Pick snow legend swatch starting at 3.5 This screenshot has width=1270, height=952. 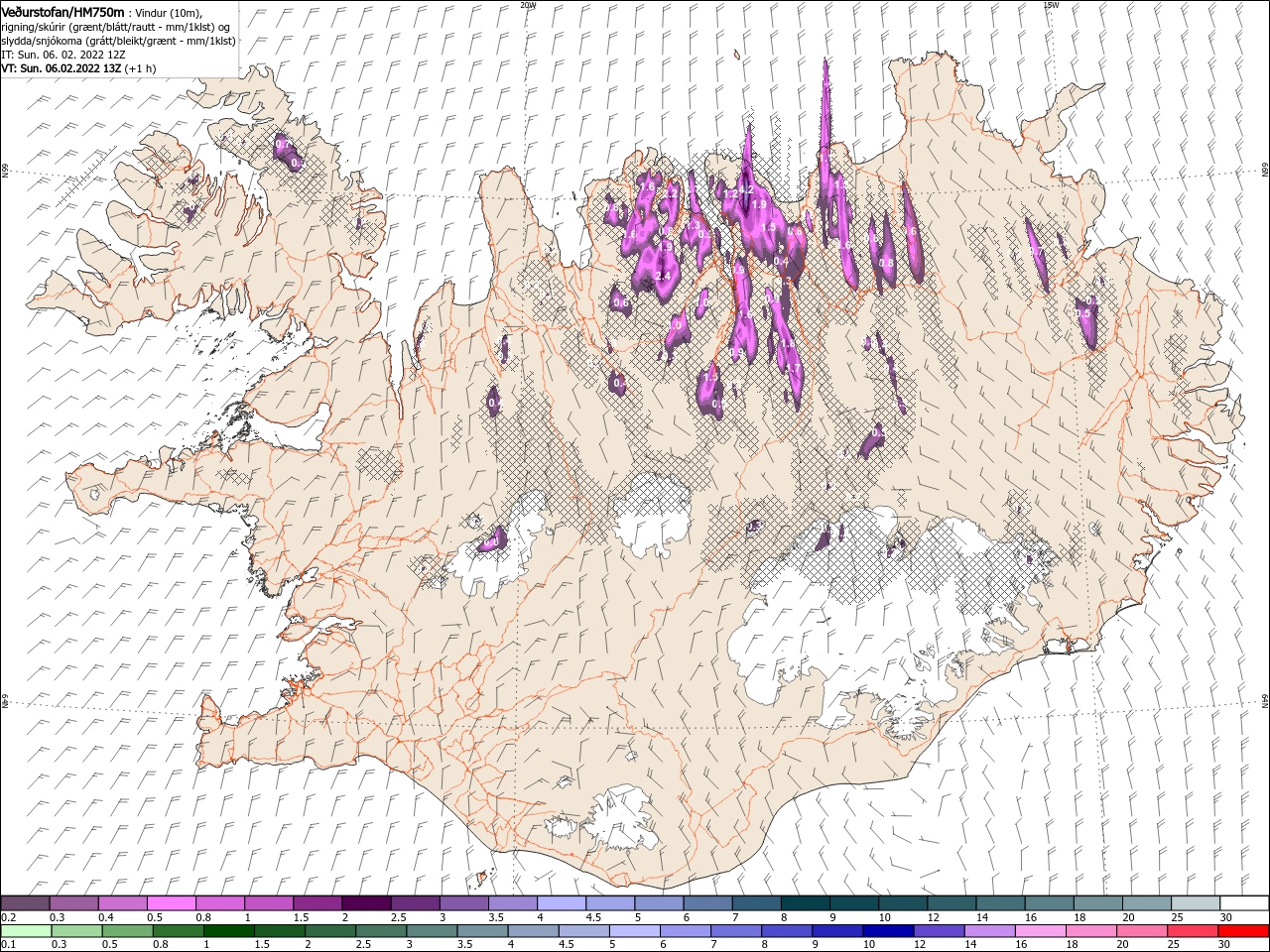tap(512, 903)
